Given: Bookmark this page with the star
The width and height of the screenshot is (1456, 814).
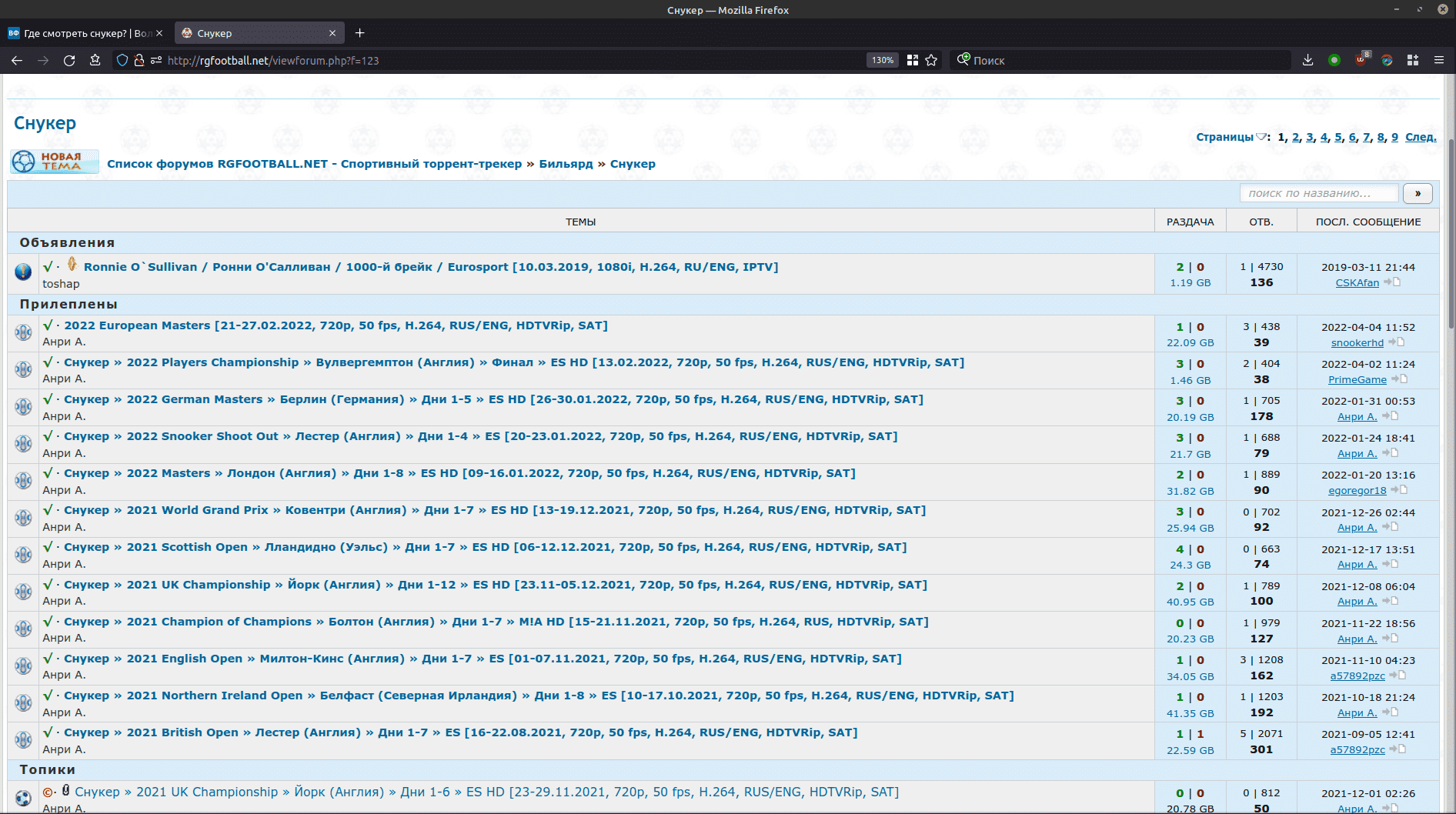Looking at the screenshot, I should pyautogui.click(x=931, y=60).
